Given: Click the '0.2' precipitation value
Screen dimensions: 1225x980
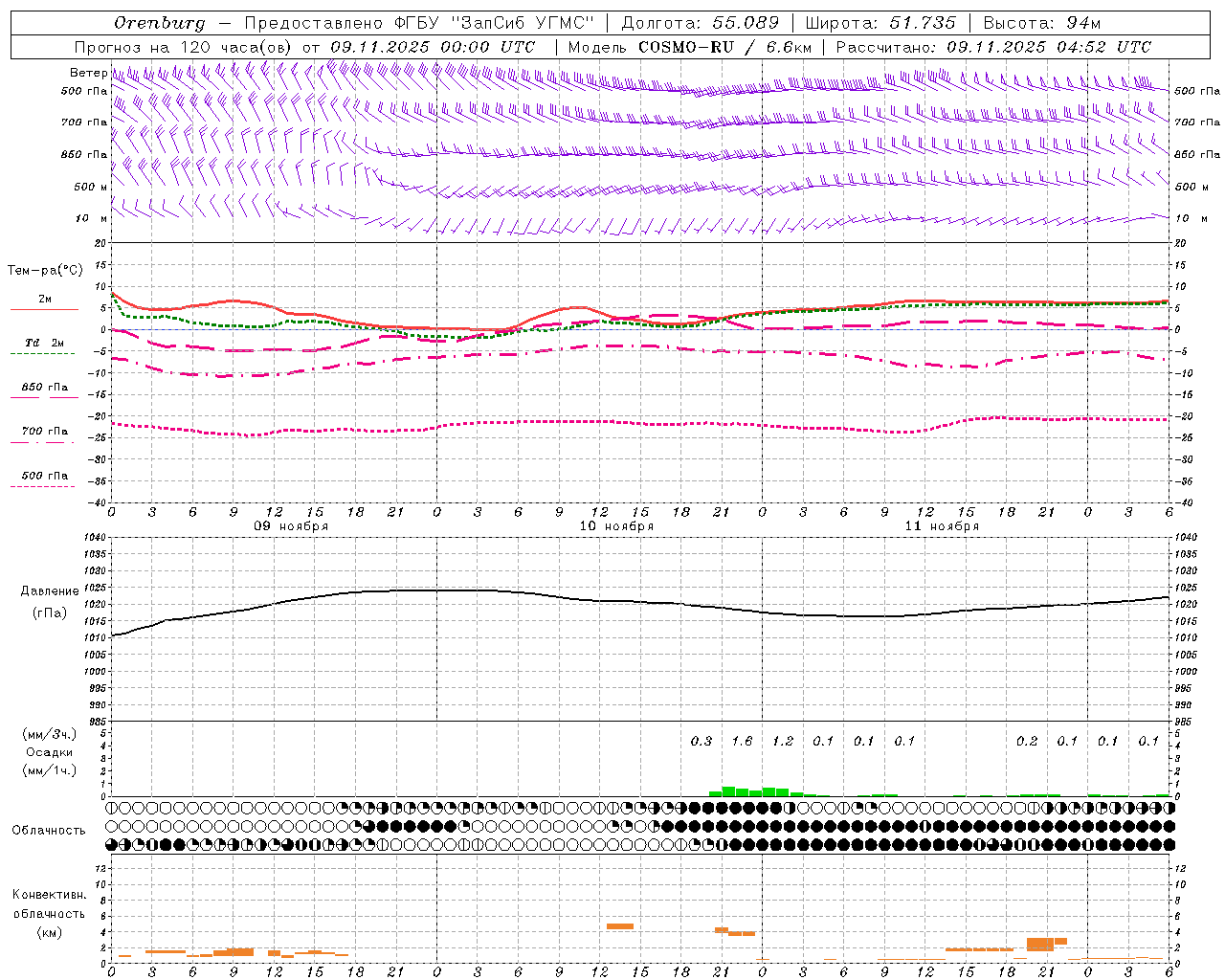Looking at the screenshot, I should click(x=1027, y=741).
